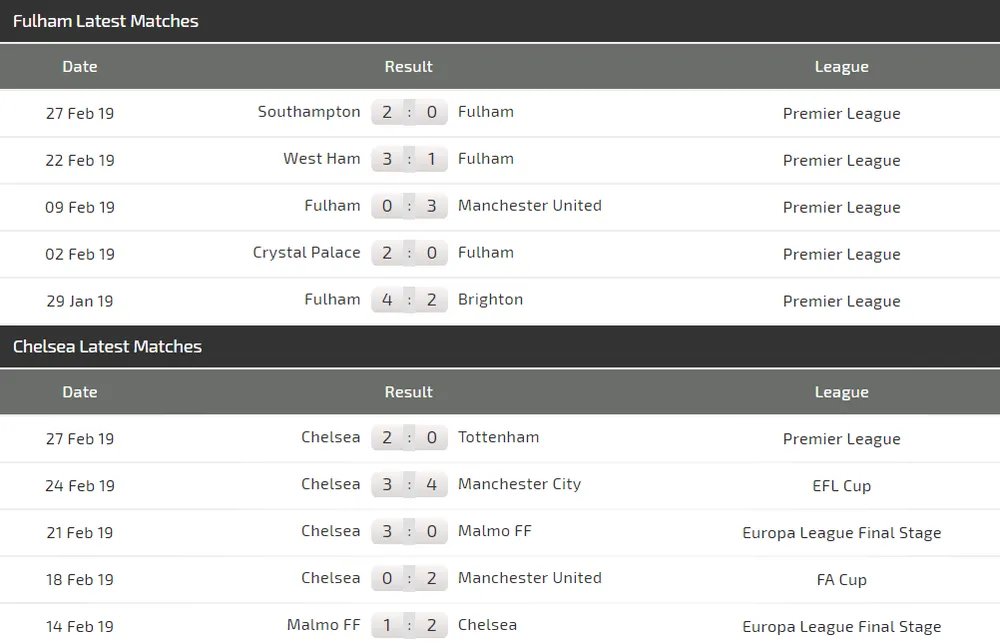1000x643 pixels.
Task: Open Manchester City team link
Action: click(519, 484)
